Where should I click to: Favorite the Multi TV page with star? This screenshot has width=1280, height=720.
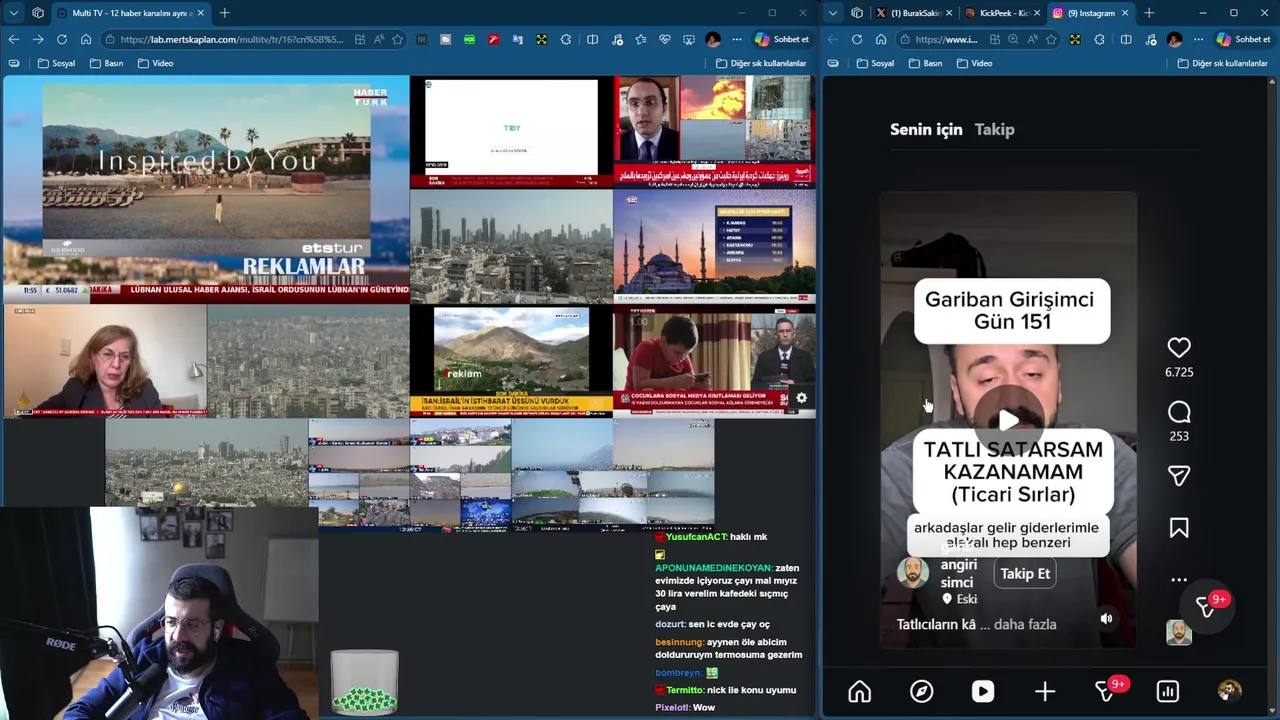click(x=397, y=39)
